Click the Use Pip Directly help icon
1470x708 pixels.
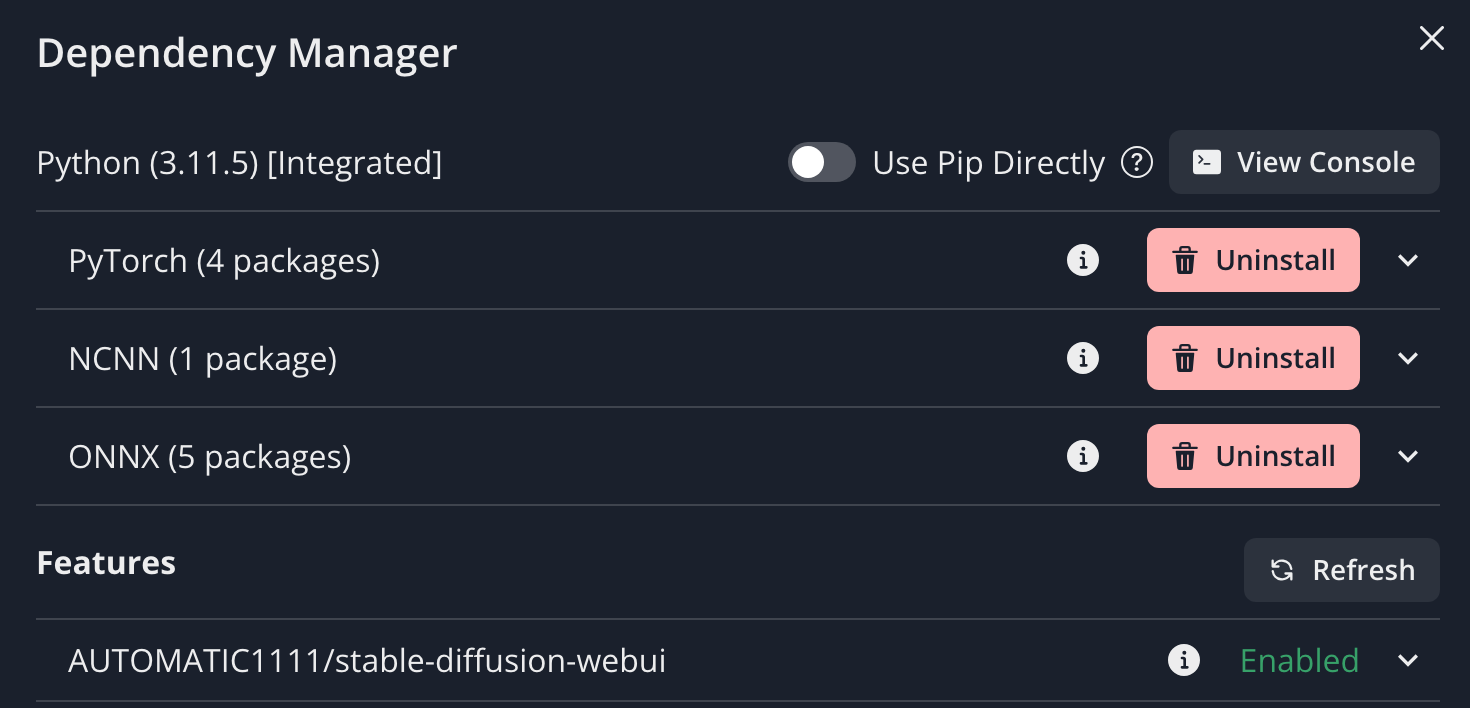click(1137, 162)
